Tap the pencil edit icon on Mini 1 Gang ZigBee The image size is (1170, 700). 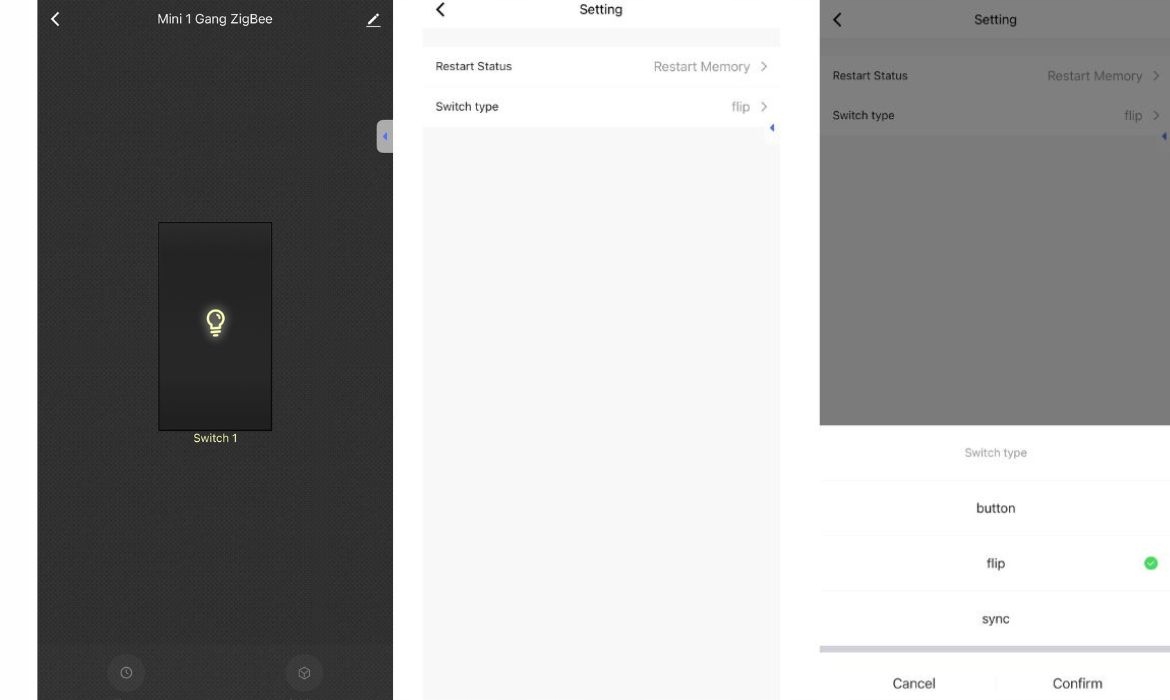373,20
